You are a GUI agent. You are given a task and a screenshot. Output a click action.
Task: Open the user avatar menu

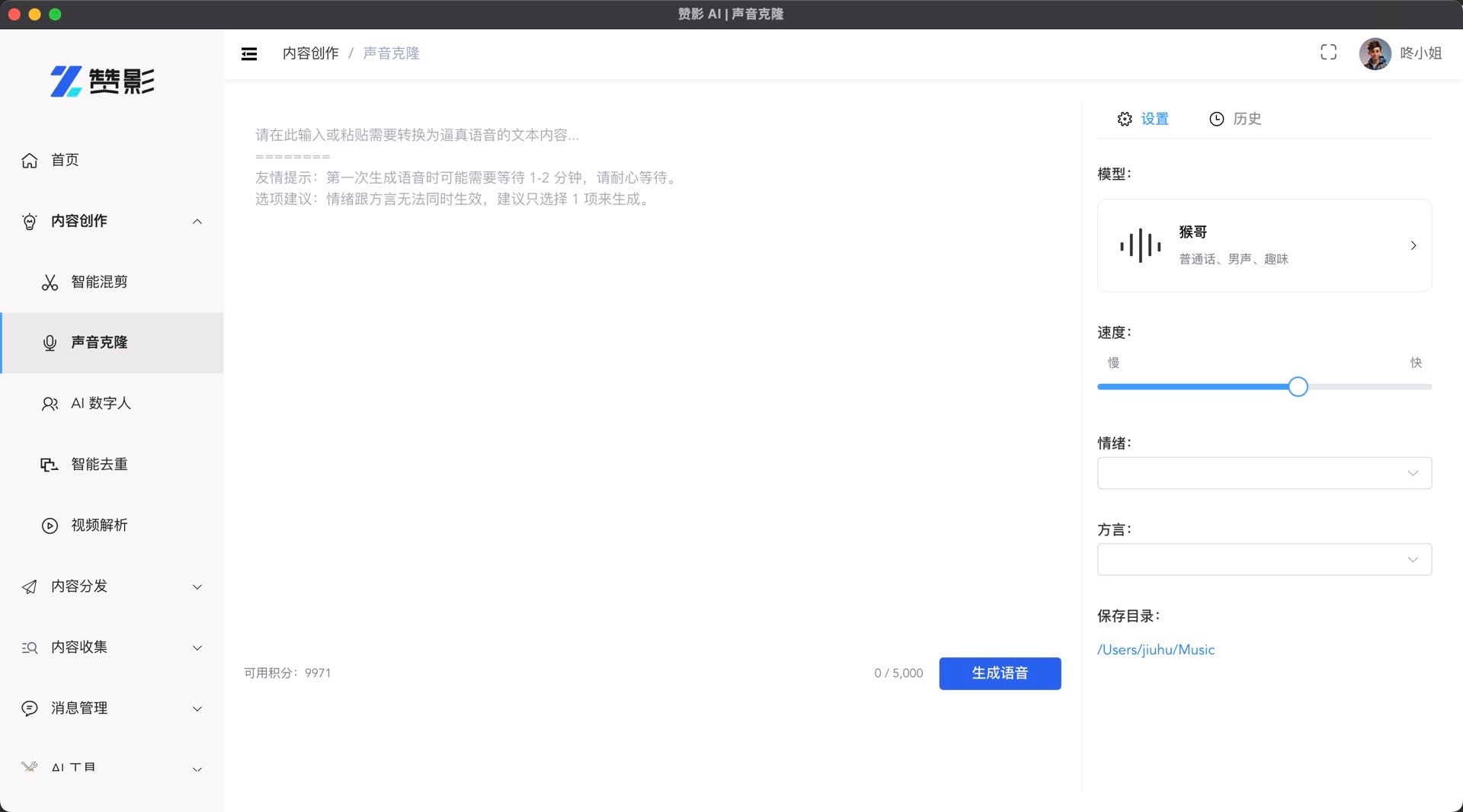[1375, 53]
